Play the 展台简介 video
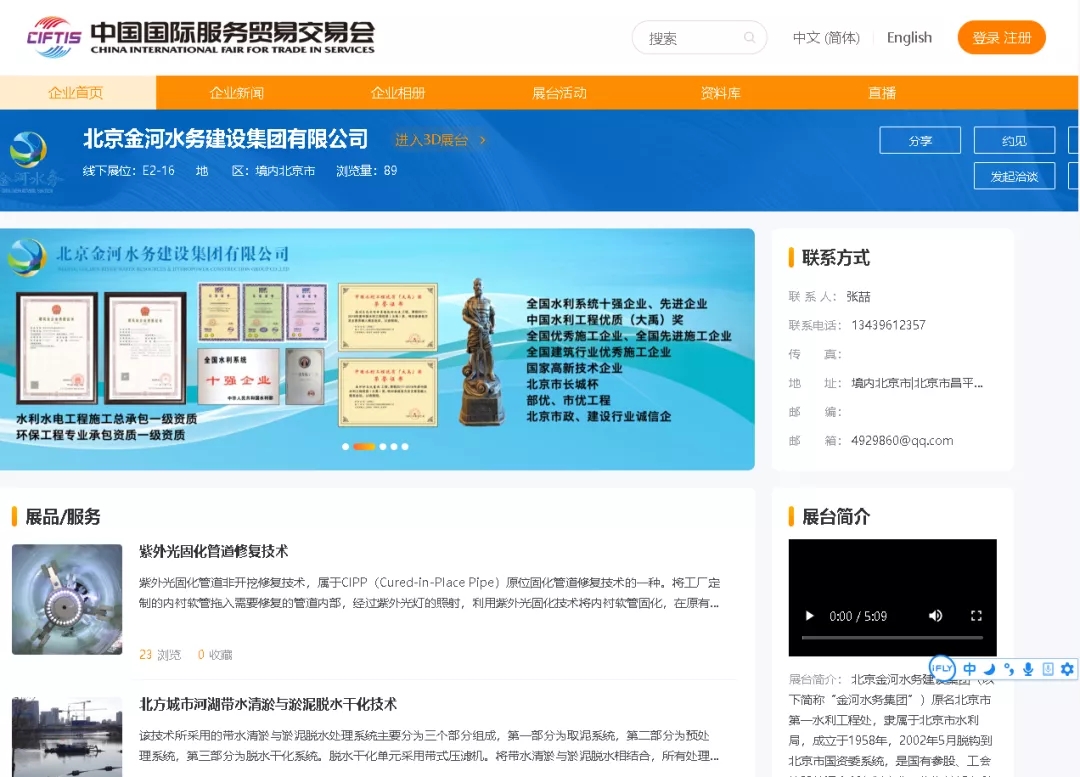 tap(809, 616)
